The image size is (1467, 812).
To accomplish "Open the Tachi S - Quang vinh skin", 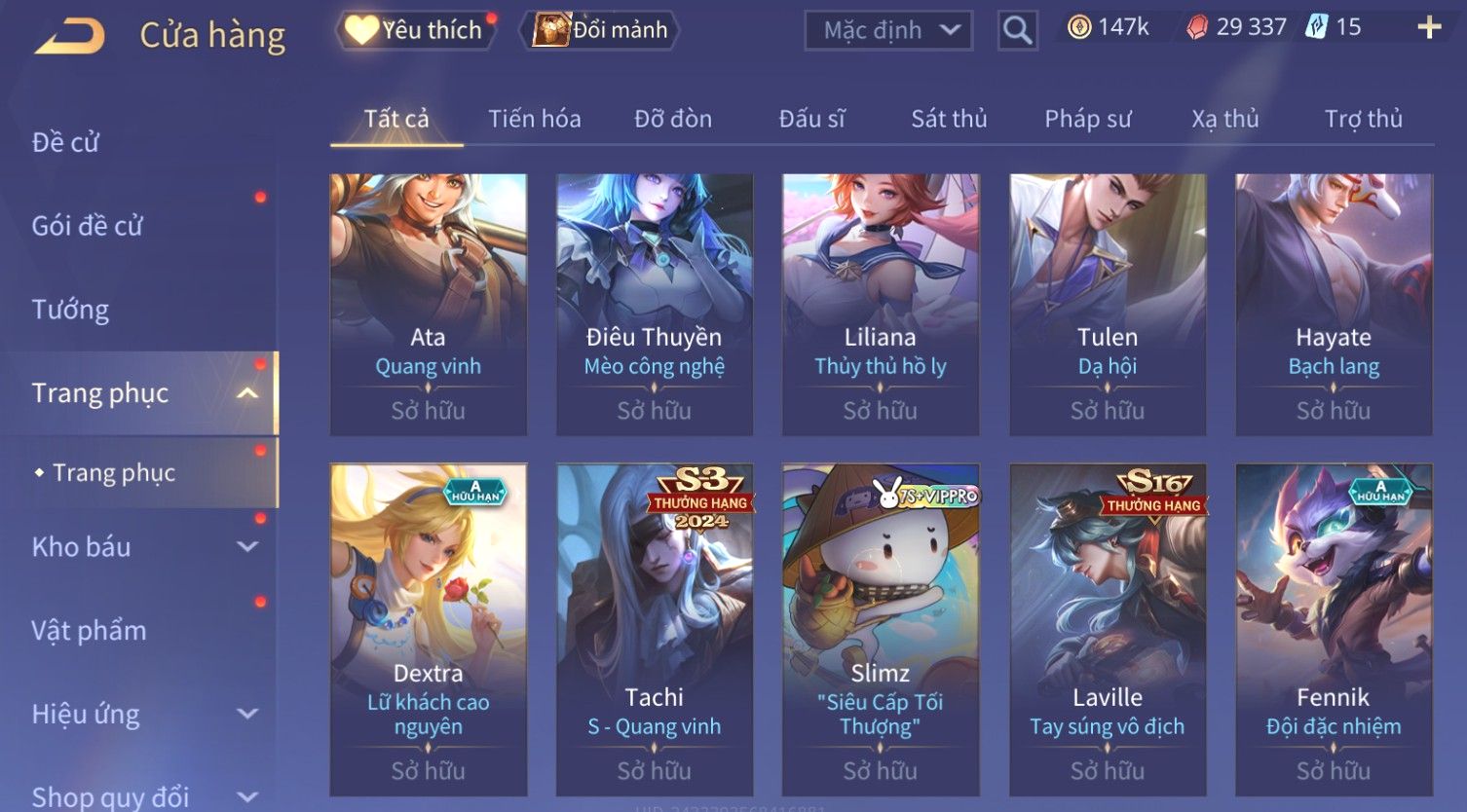I will 655,629.
